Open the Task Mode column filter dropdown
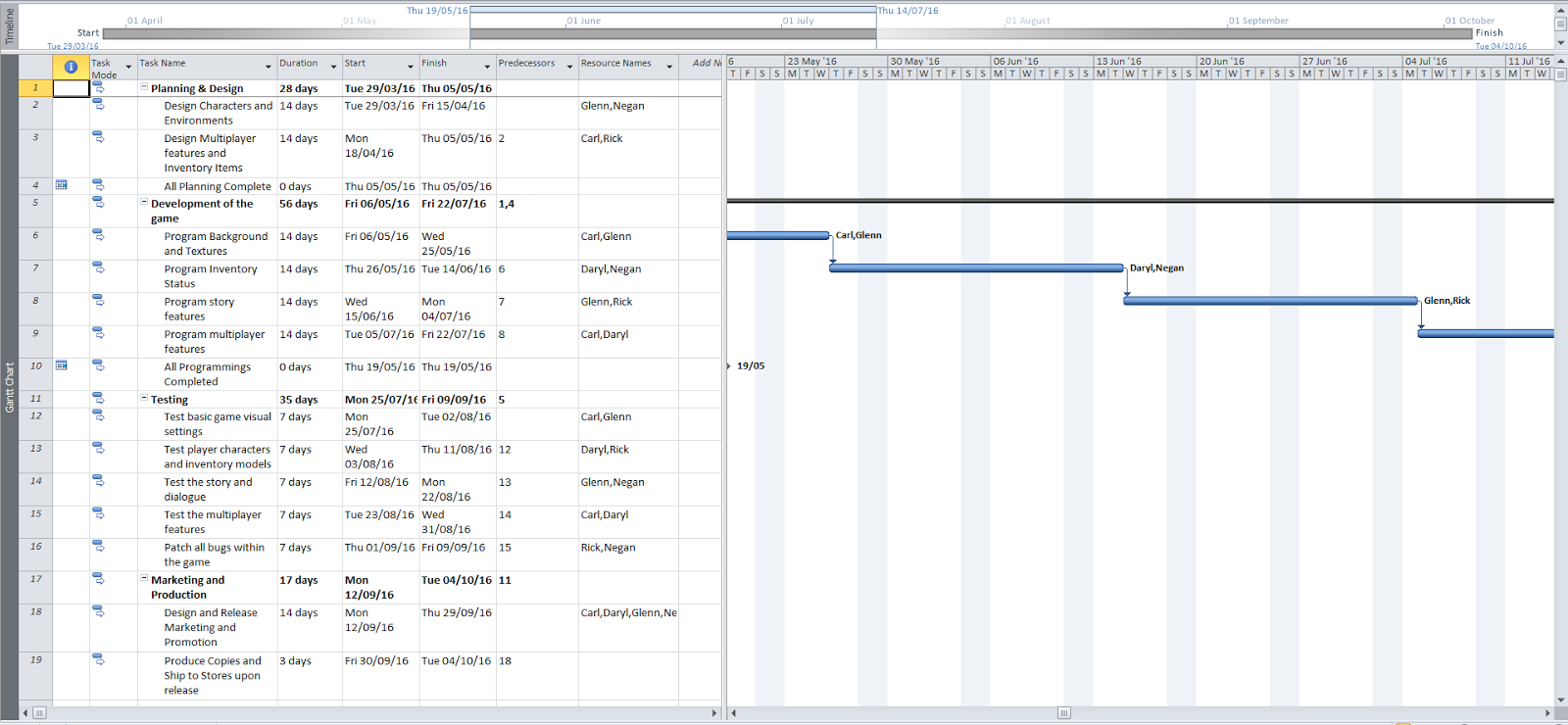The image size is (1568, 725). click(x=128, y=67)
